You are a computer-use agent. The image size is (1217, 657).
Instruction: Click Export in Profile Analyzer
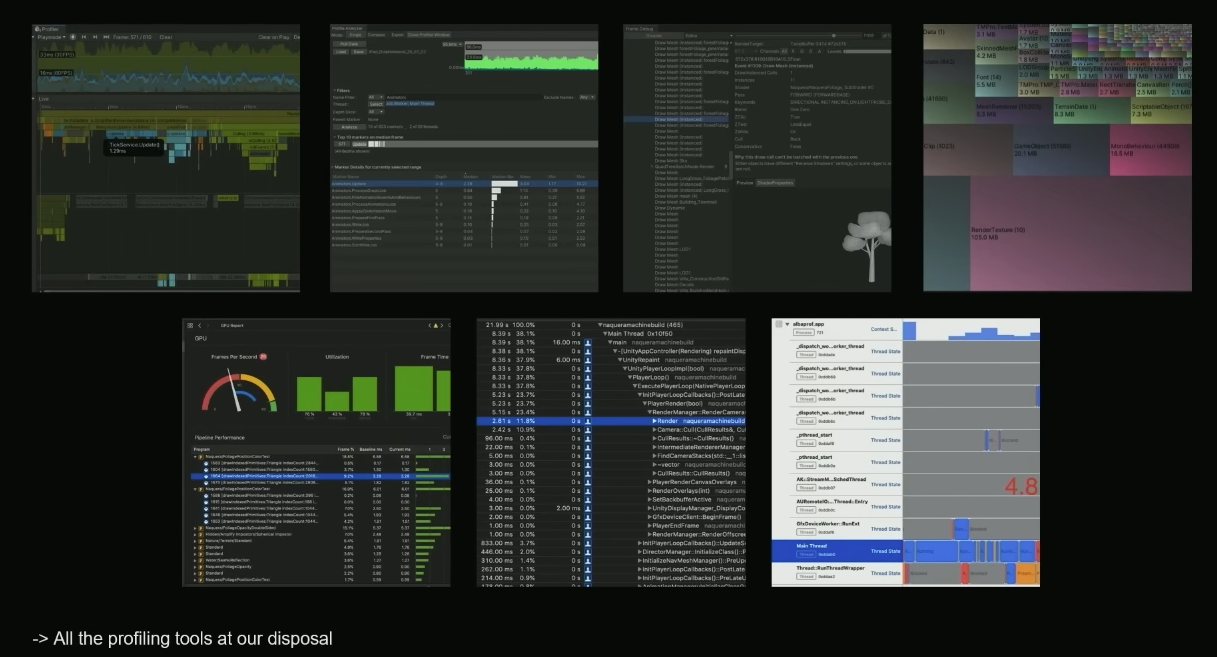[397, 34]
